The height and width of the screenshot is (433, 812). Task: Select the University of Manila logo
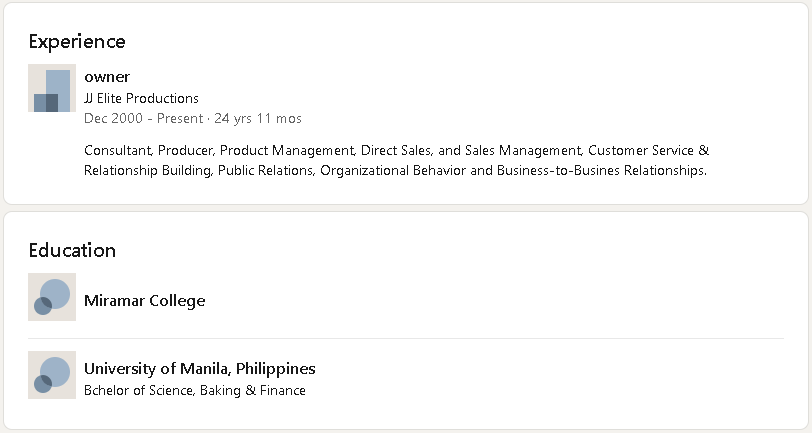coord(52,375)
